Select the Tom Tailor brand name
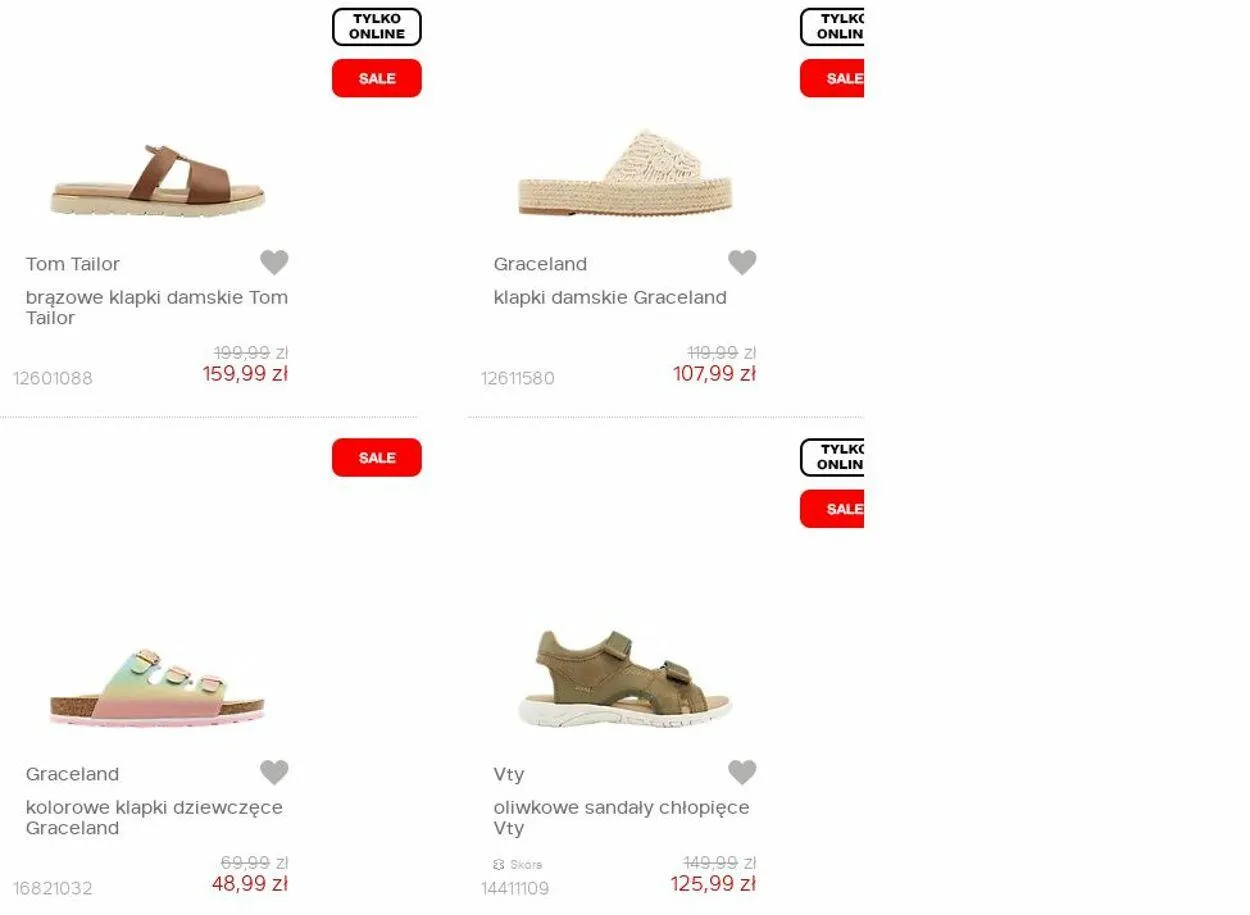 [73, 264]
